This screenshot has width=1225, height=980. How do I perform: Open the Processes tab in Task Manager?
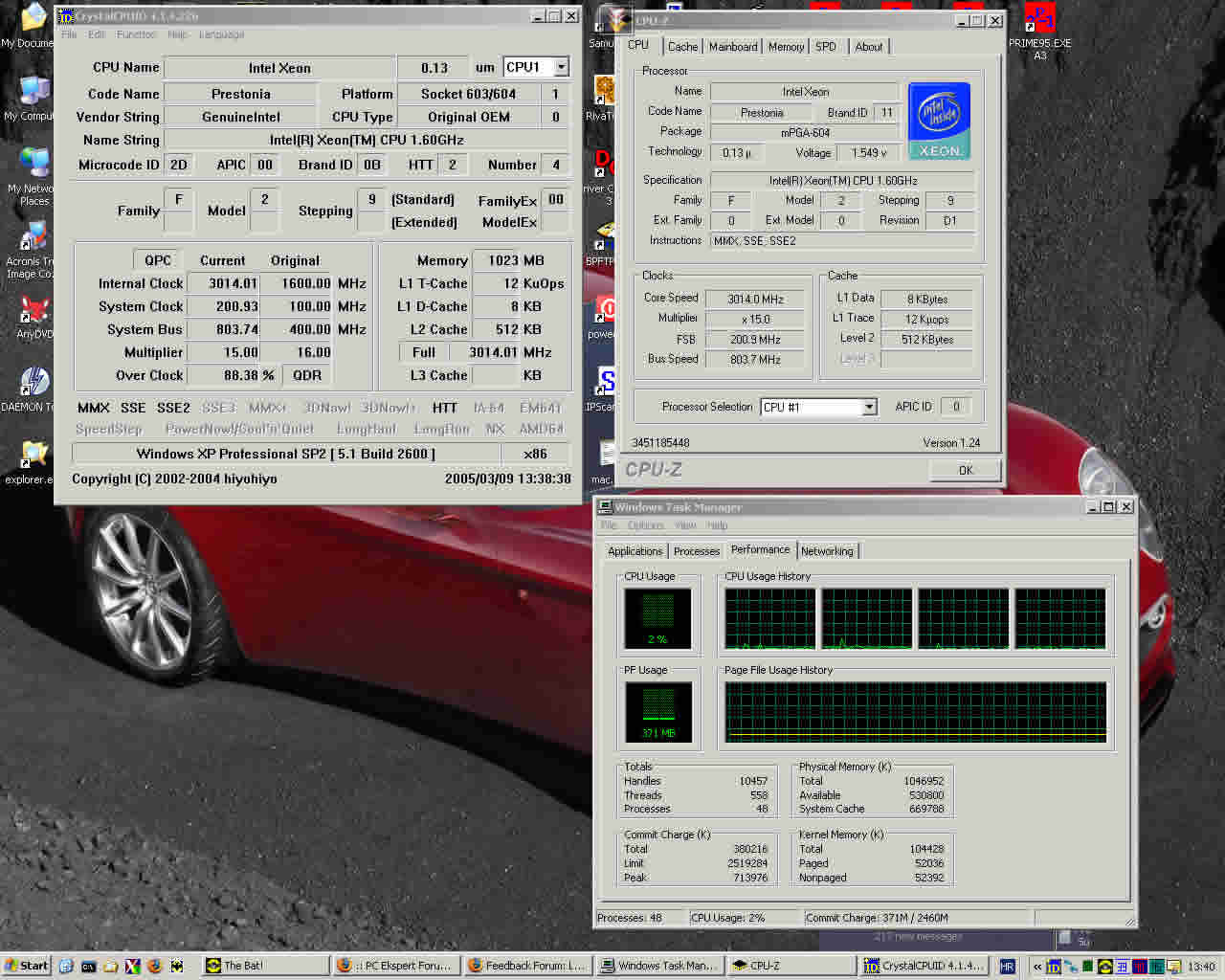point(696,551)
